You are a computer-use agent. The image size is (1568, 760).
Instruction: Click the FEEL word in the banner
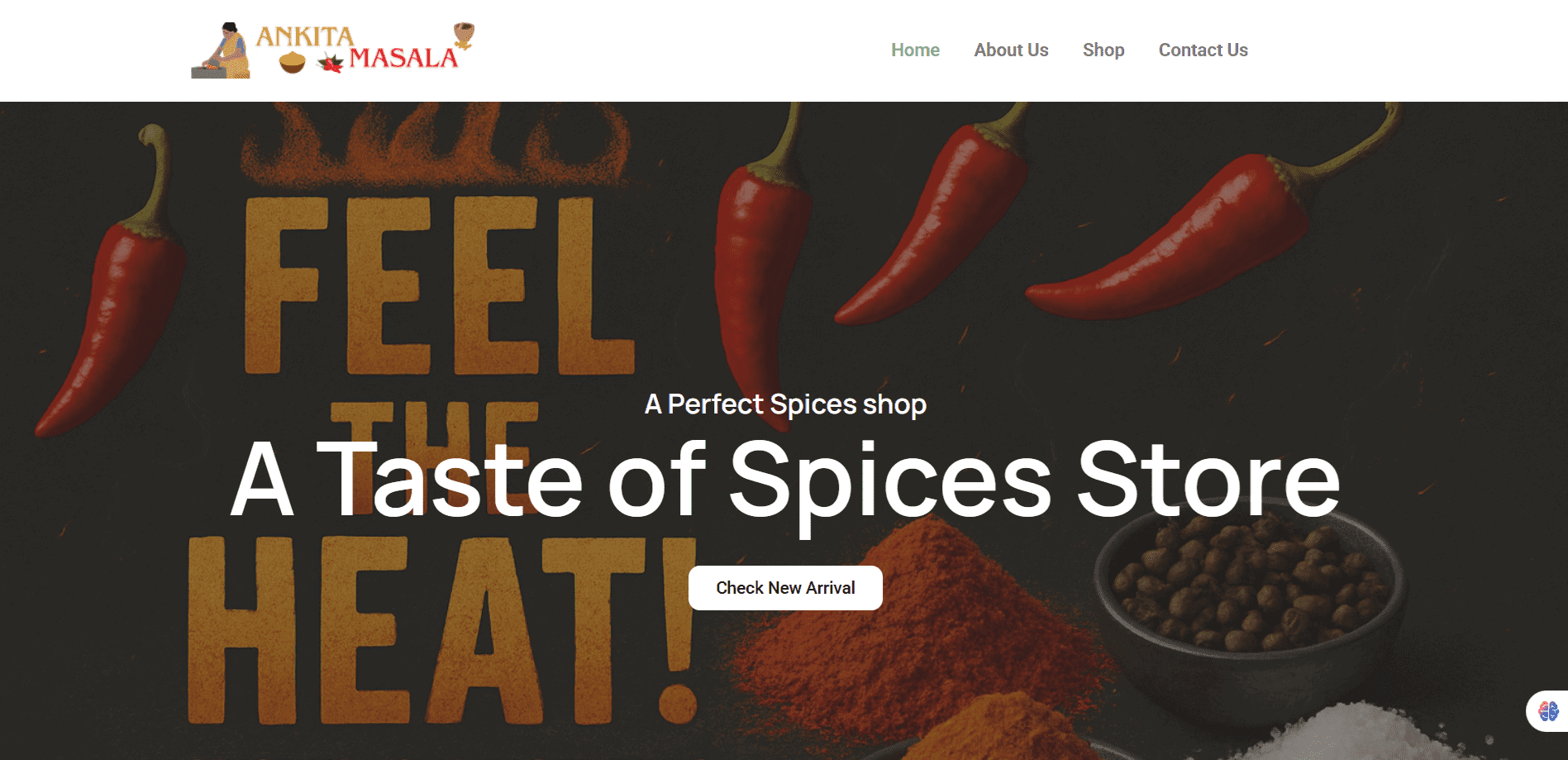coord(438,285)
